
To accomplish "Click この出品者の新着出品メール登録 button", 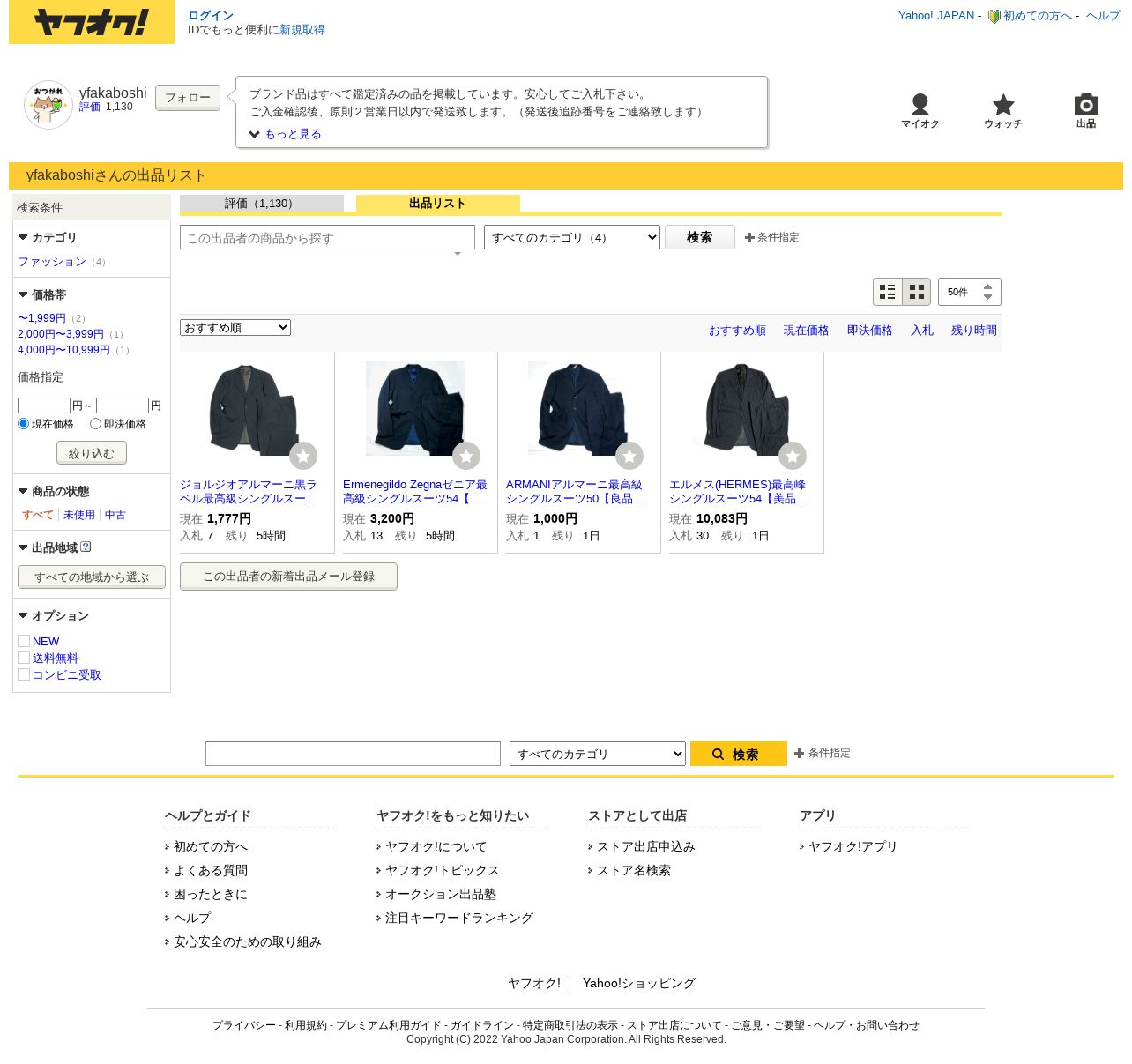I will point(288,577).
